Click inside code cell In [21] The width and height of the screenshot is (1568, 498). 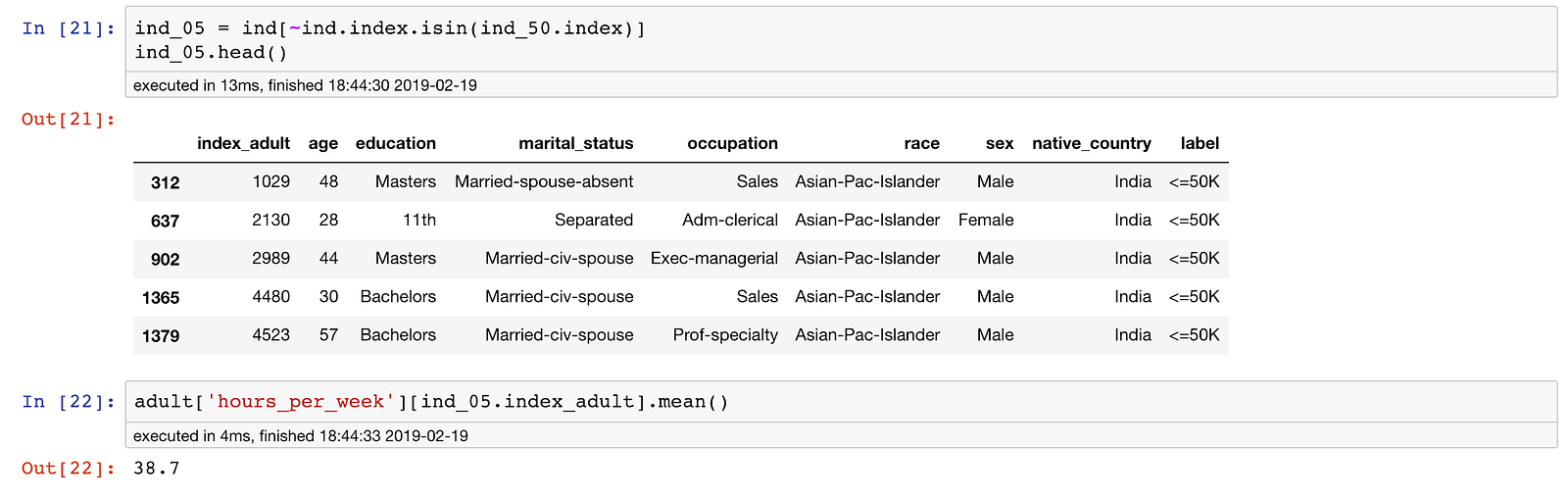(x=841, y=40)
